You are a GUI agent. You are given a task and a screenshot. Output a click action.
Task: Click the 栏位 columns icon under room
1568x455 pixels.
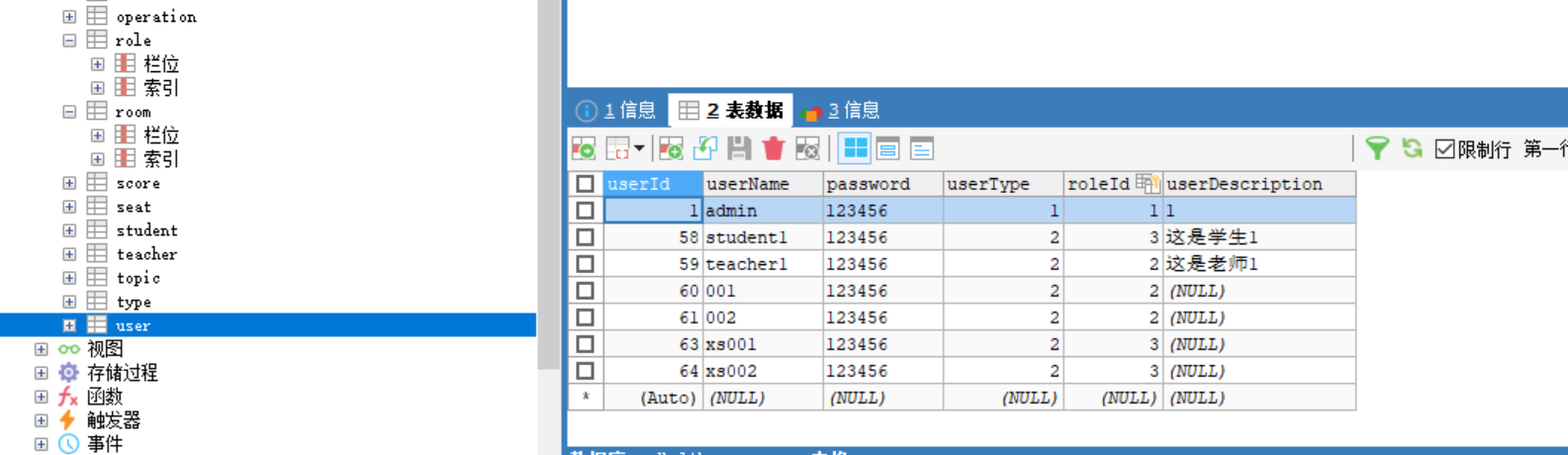coord(126,135)
